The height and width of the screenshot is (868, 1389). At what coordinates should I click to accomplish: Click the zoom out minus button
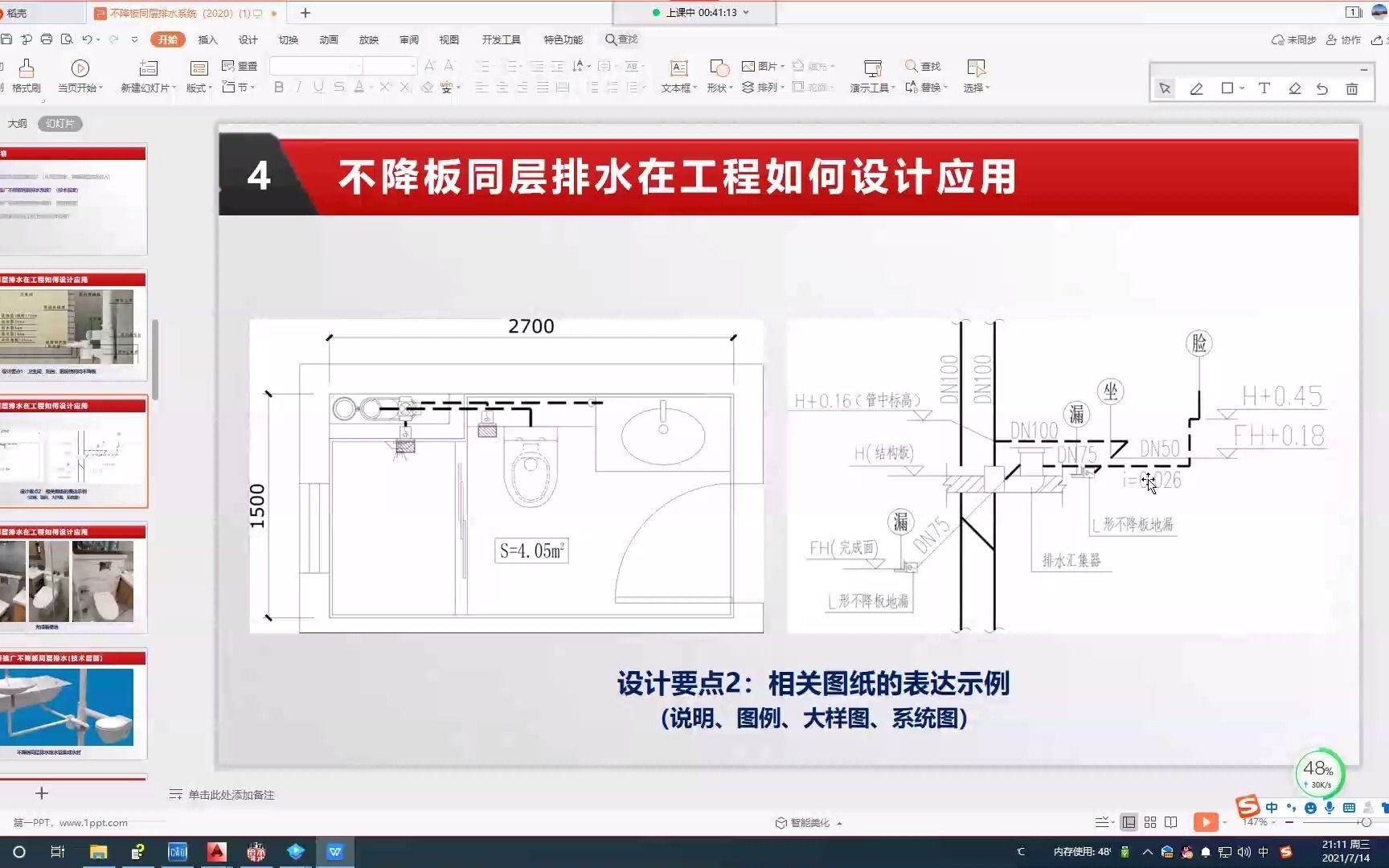1289,822
